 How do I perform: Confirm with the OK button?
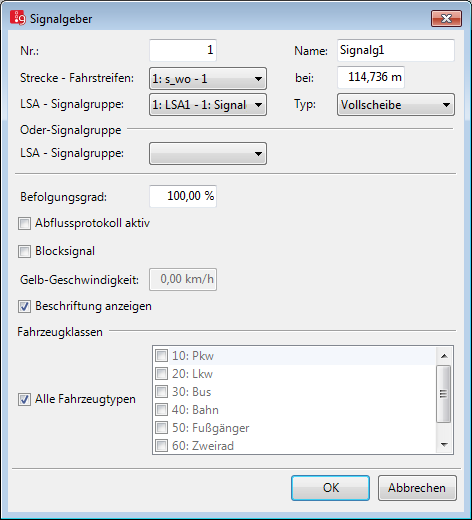coord(330,488)
